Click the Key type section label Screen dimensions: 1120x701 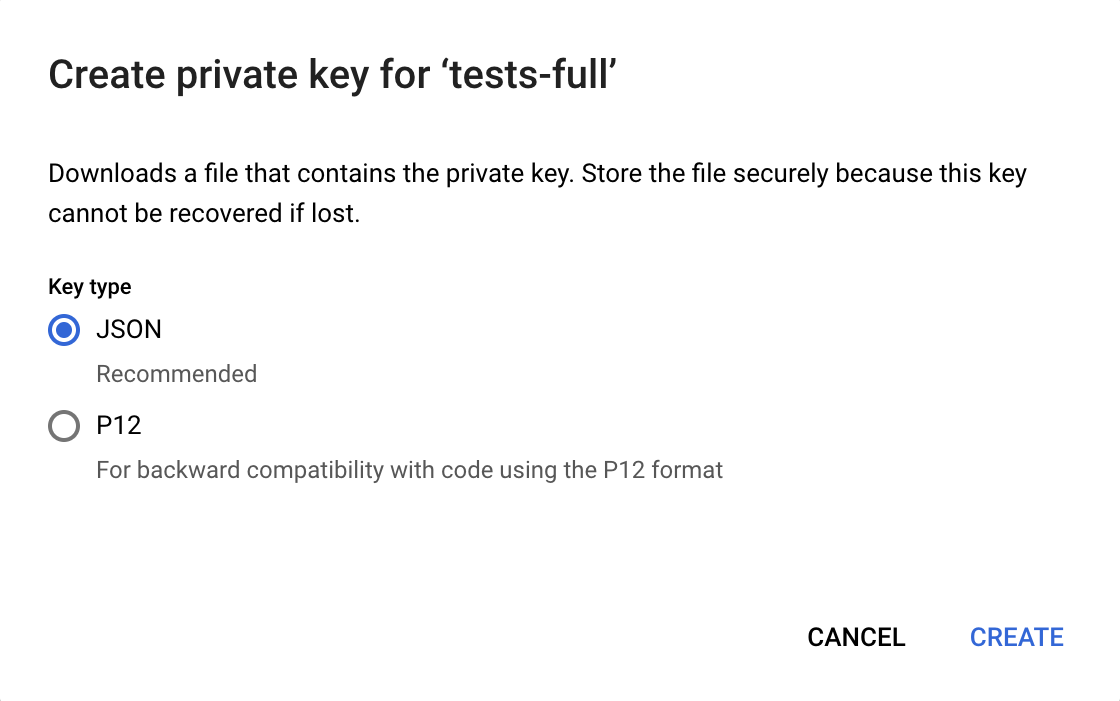pos(89,287)
